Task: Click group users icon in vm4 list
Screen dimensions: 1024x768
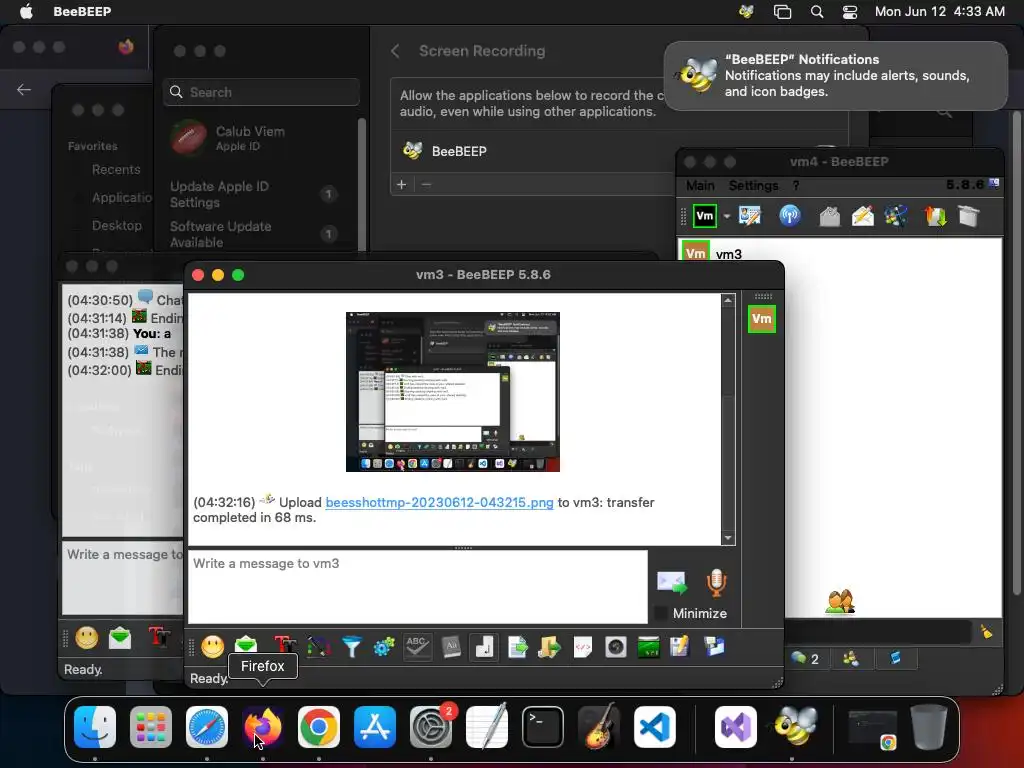Action: point(840,601)
